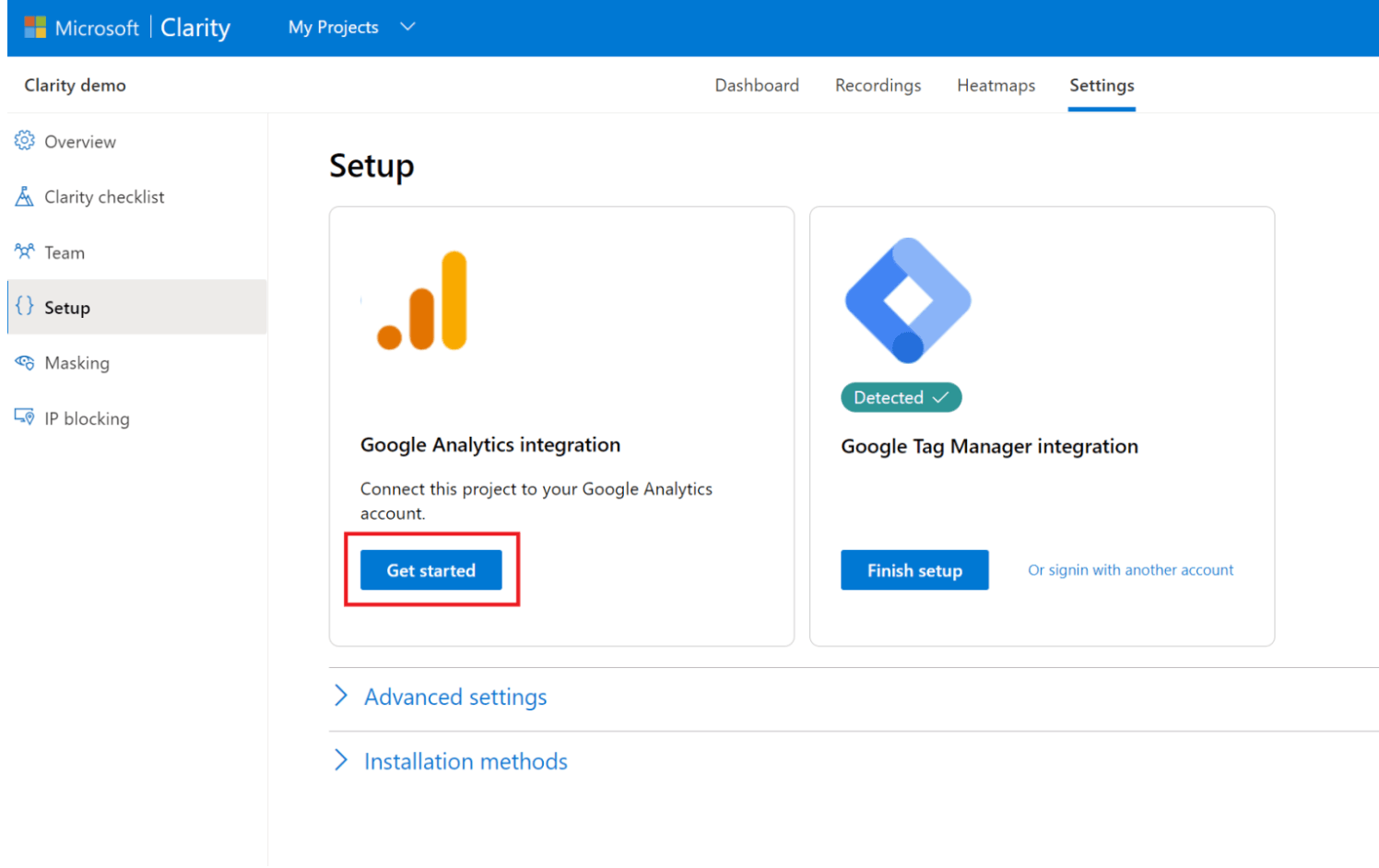Click Finish setup for Google Tag Manager
Image resolution: width=1379 pixels, height=868 pixels.
pos(913,569)
